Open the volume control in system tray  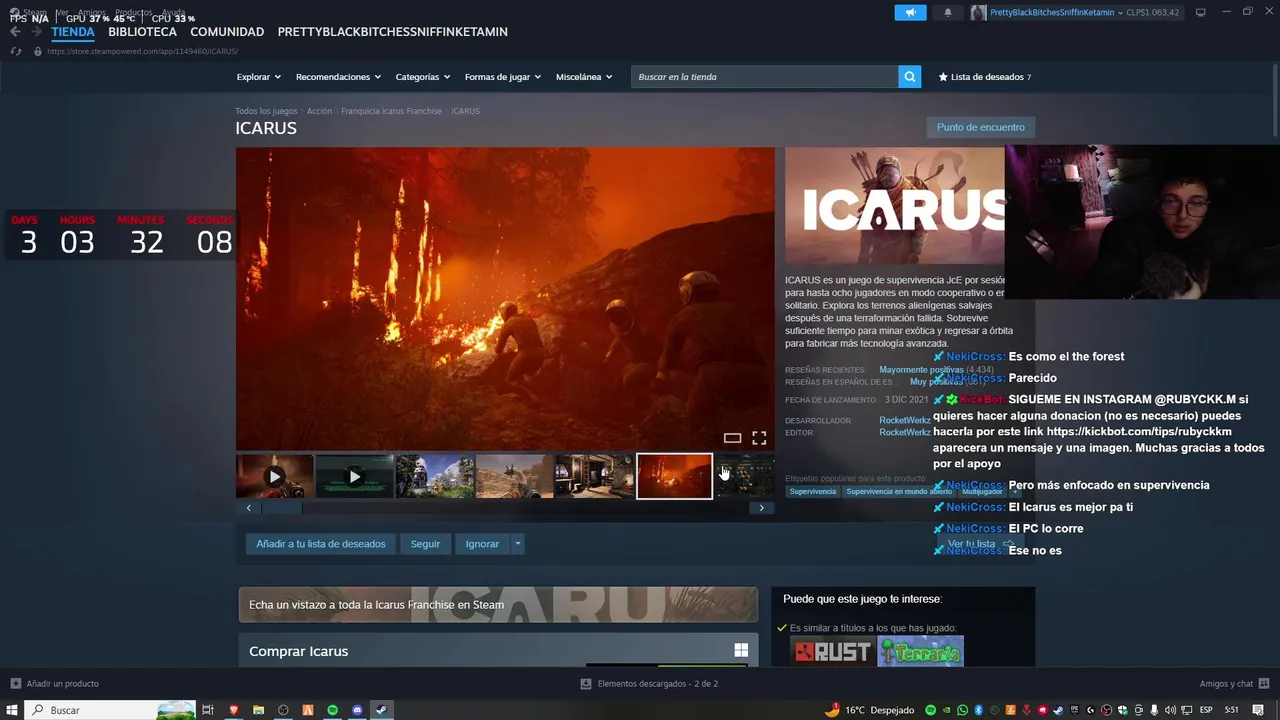click(x=1170, y=710)
